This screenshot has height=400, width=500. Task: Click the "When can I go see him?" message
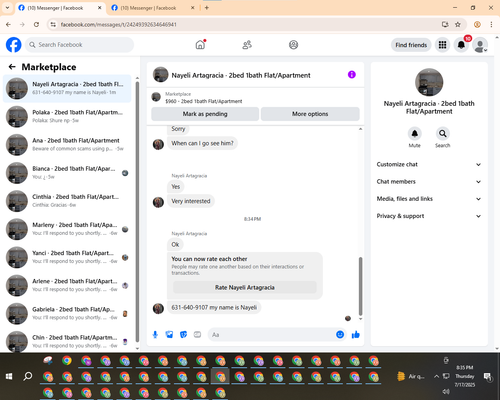pyautogui.click(x=202, y=143)
